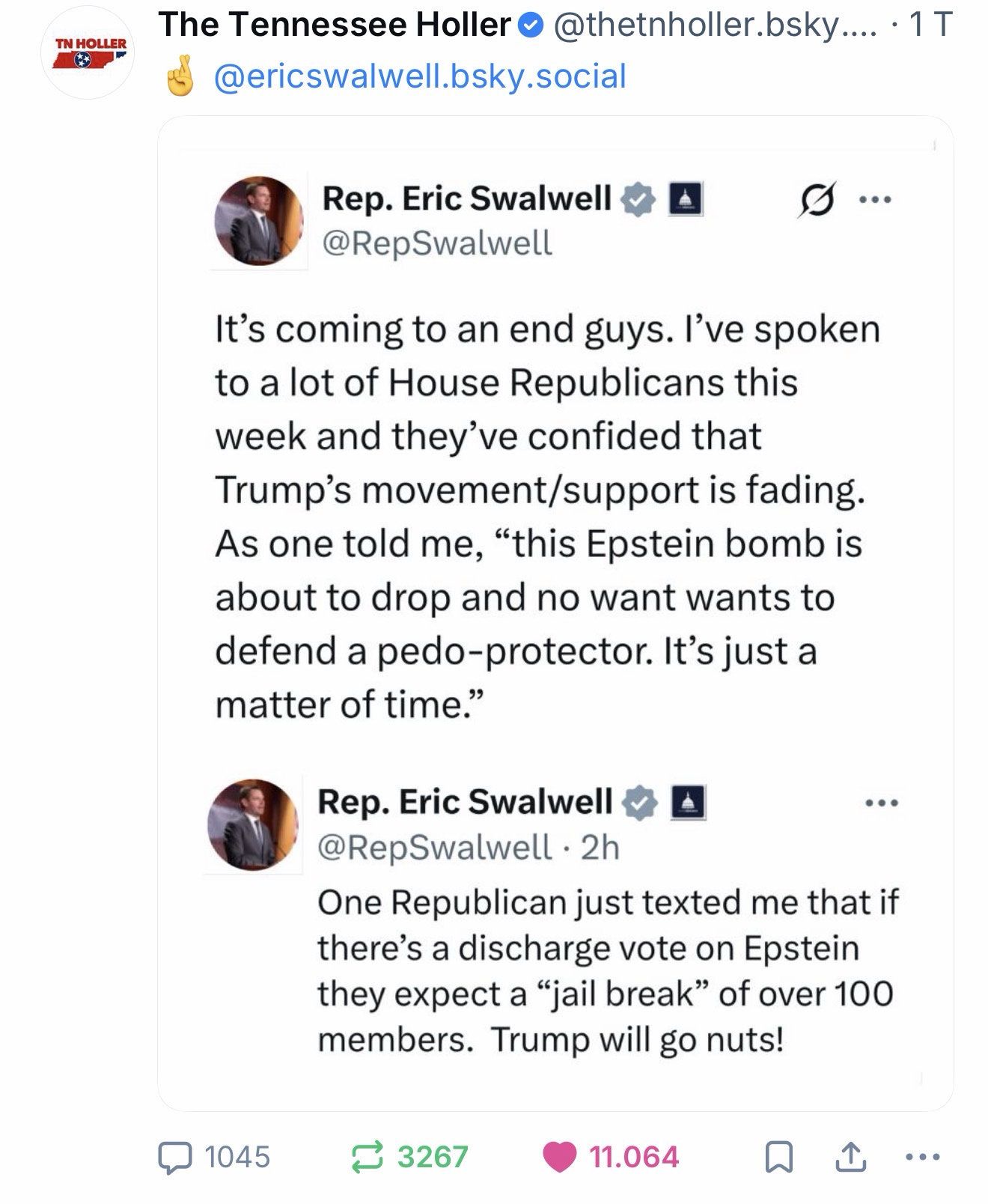This screenshot has width=988, height=1204.
Task: Click the 3267 reposts count
Action: click(433, 1158)
